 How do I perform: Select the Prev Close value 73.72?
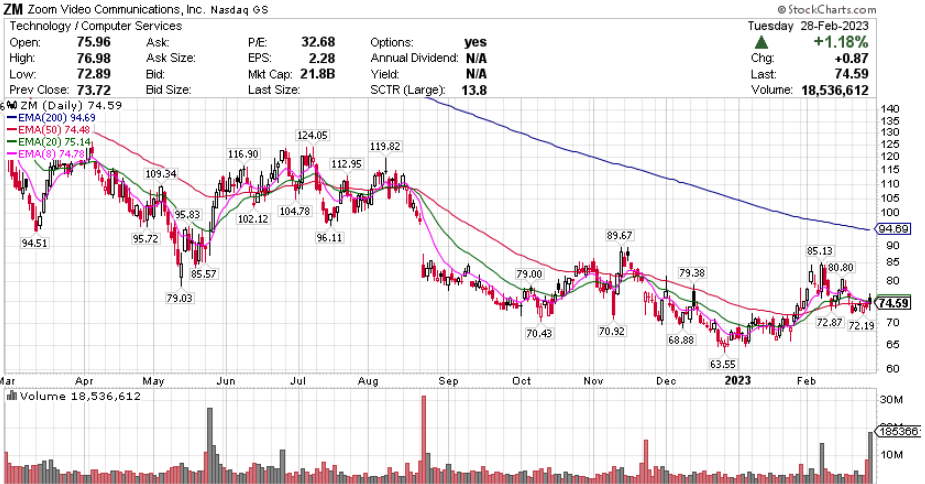pos(93,90)
